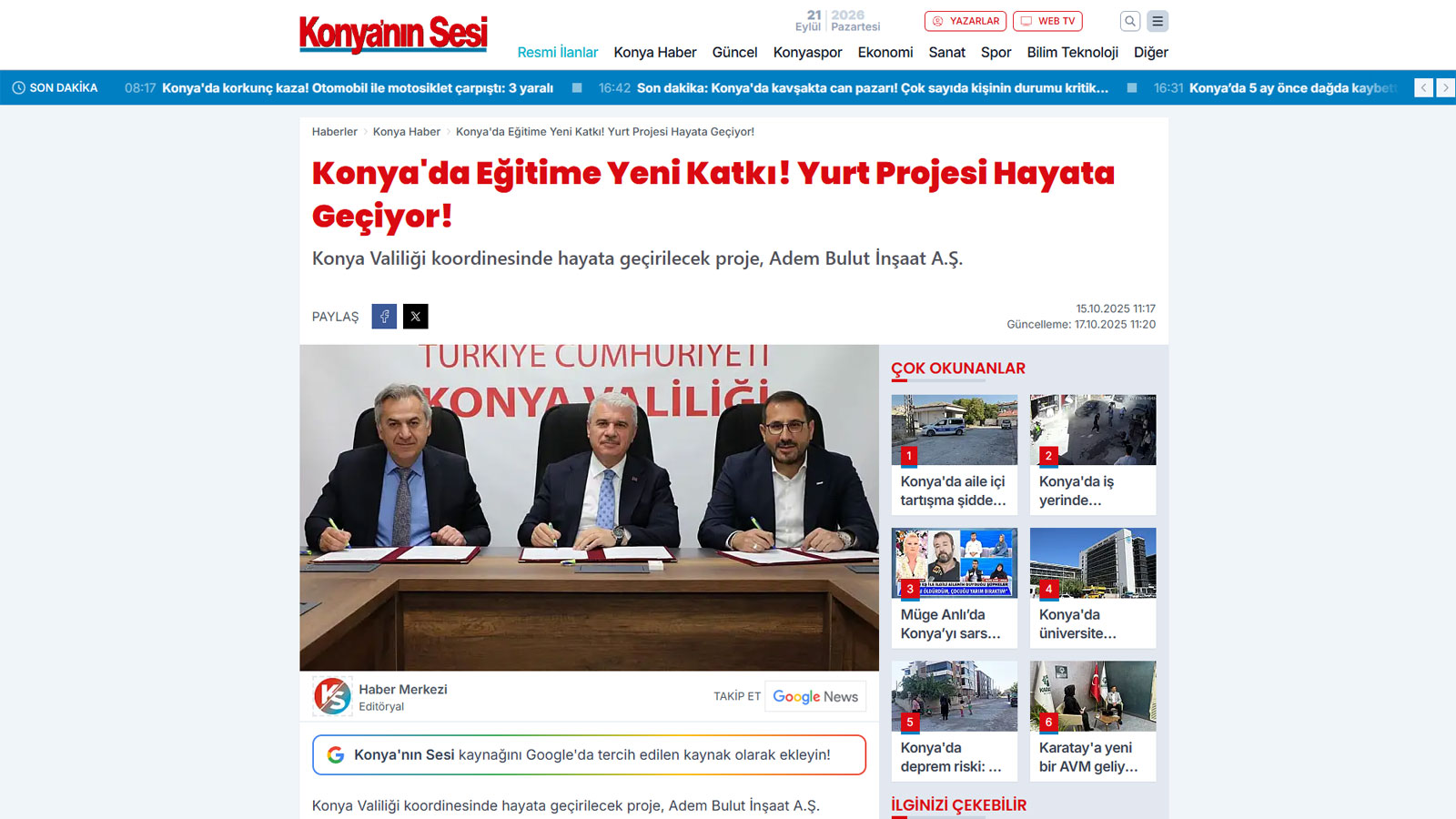Click the Haber Merkezi author avatar
1456x819 pixels.
[x=332, y=696]
